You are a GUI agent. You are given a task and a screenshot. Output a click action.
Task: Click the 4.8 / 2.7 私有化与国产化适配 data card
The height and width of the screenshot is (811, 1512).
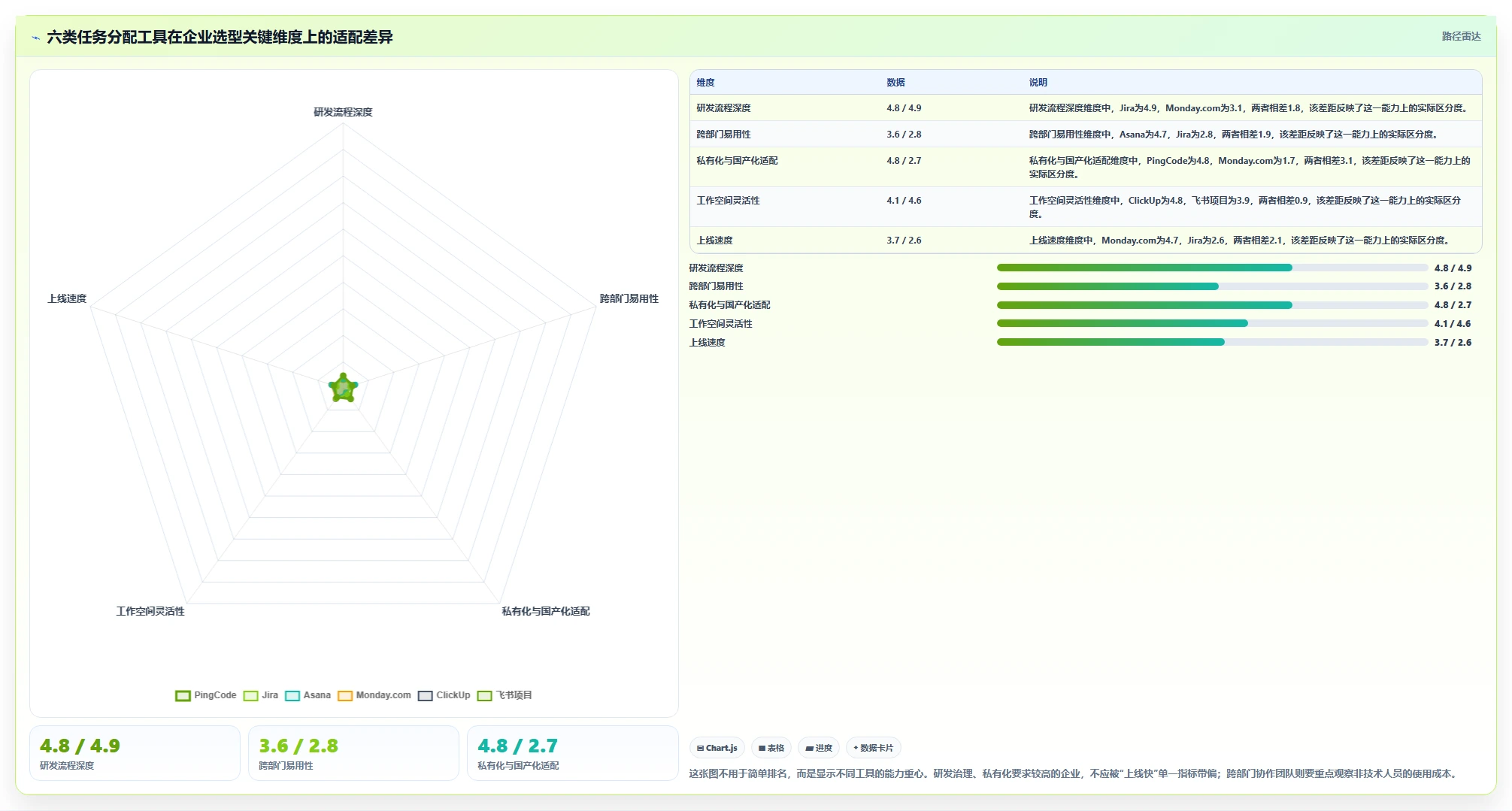point(572,753)
